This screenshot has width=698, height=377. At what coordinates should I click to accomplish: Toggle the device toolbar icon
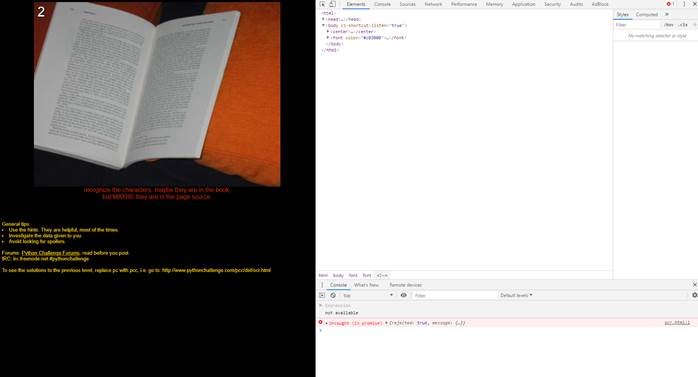332,4
